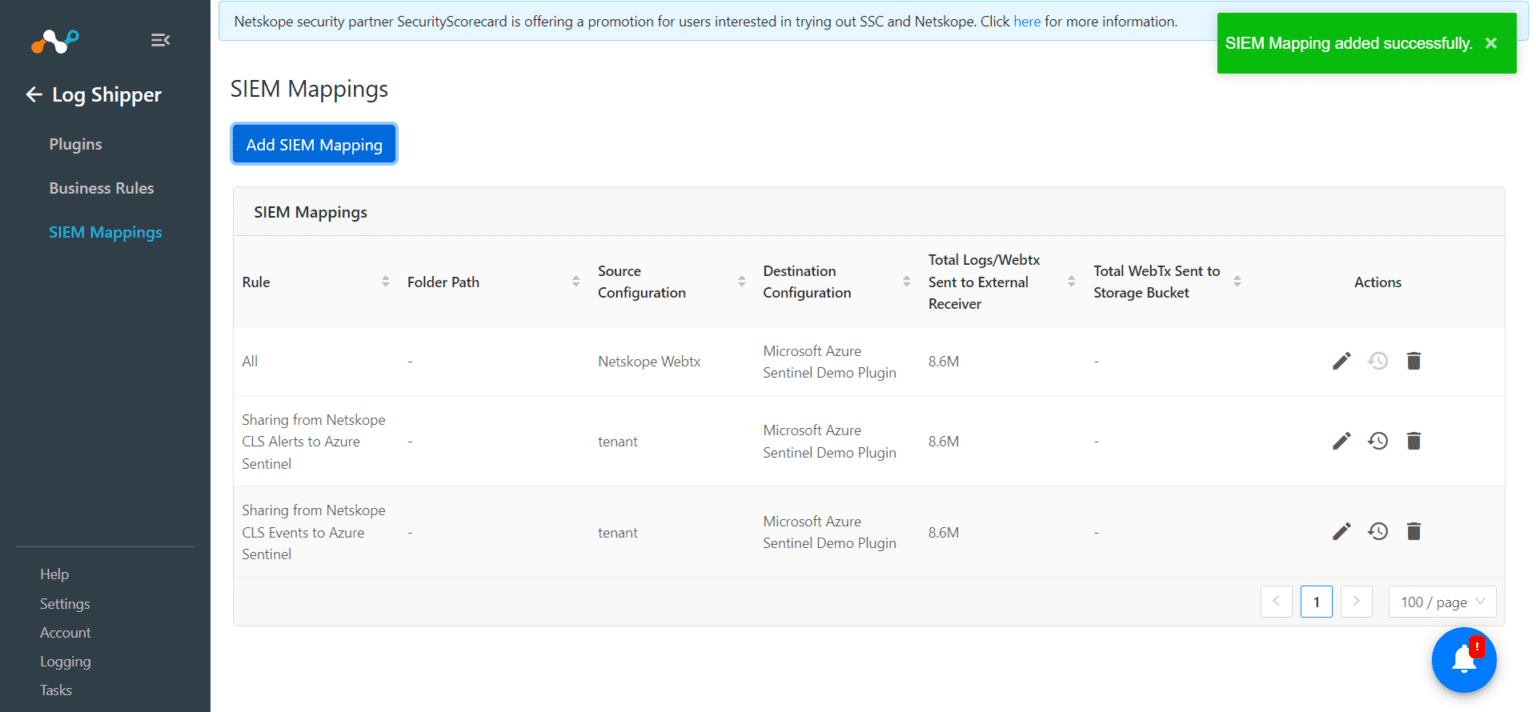Sort the table by Source Configuration column

(740, 281)
